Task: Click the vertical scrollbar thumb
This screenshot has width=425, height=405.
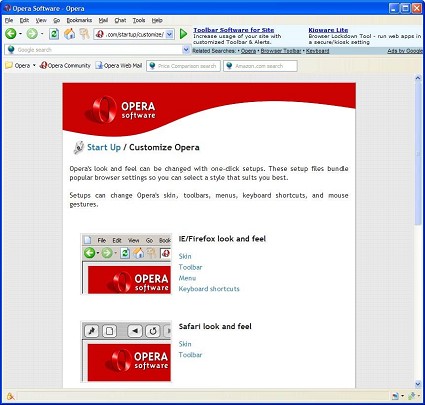Action: click(x=418, y=153)
